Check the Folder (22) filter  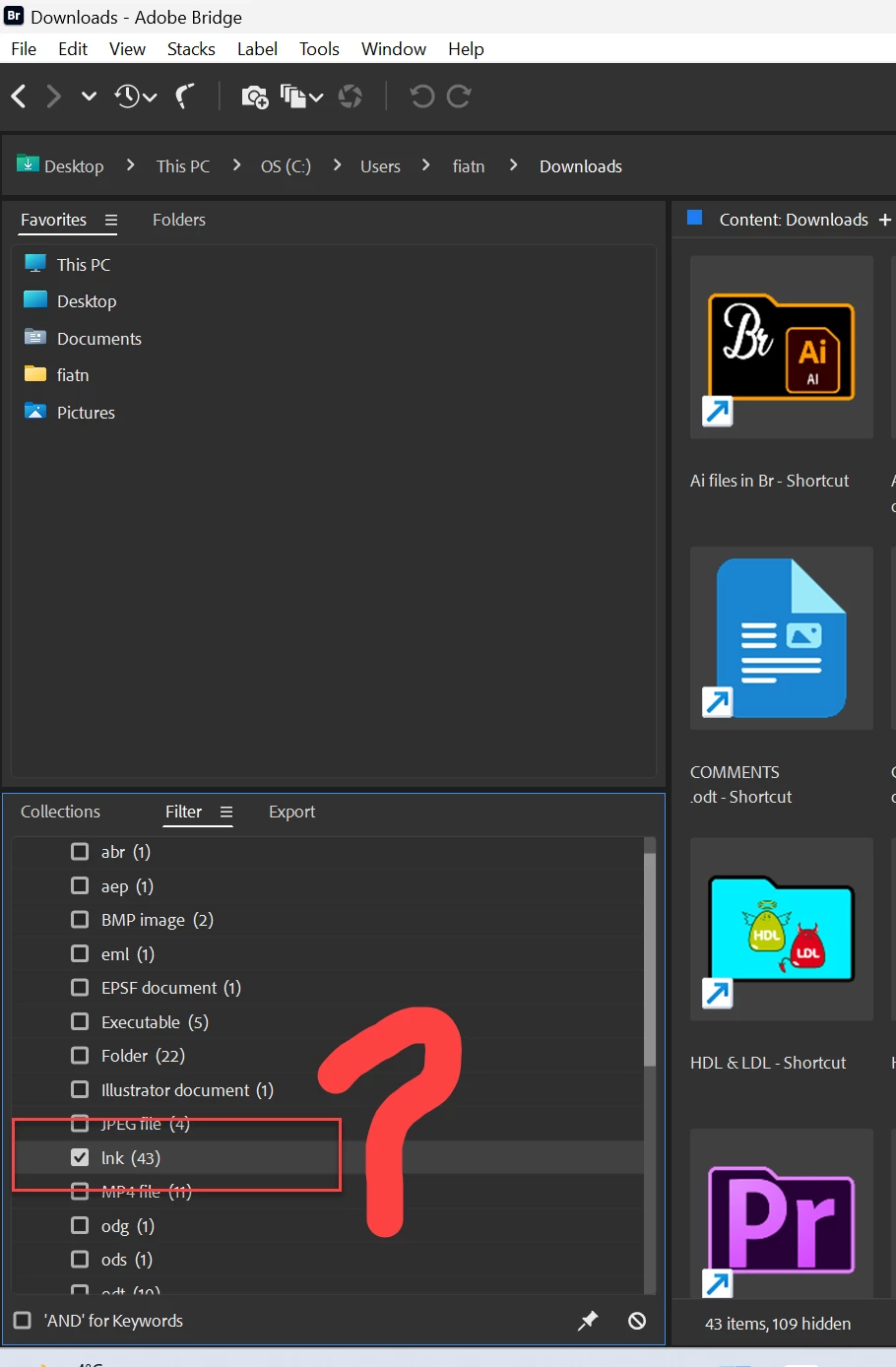point(80,1055)
